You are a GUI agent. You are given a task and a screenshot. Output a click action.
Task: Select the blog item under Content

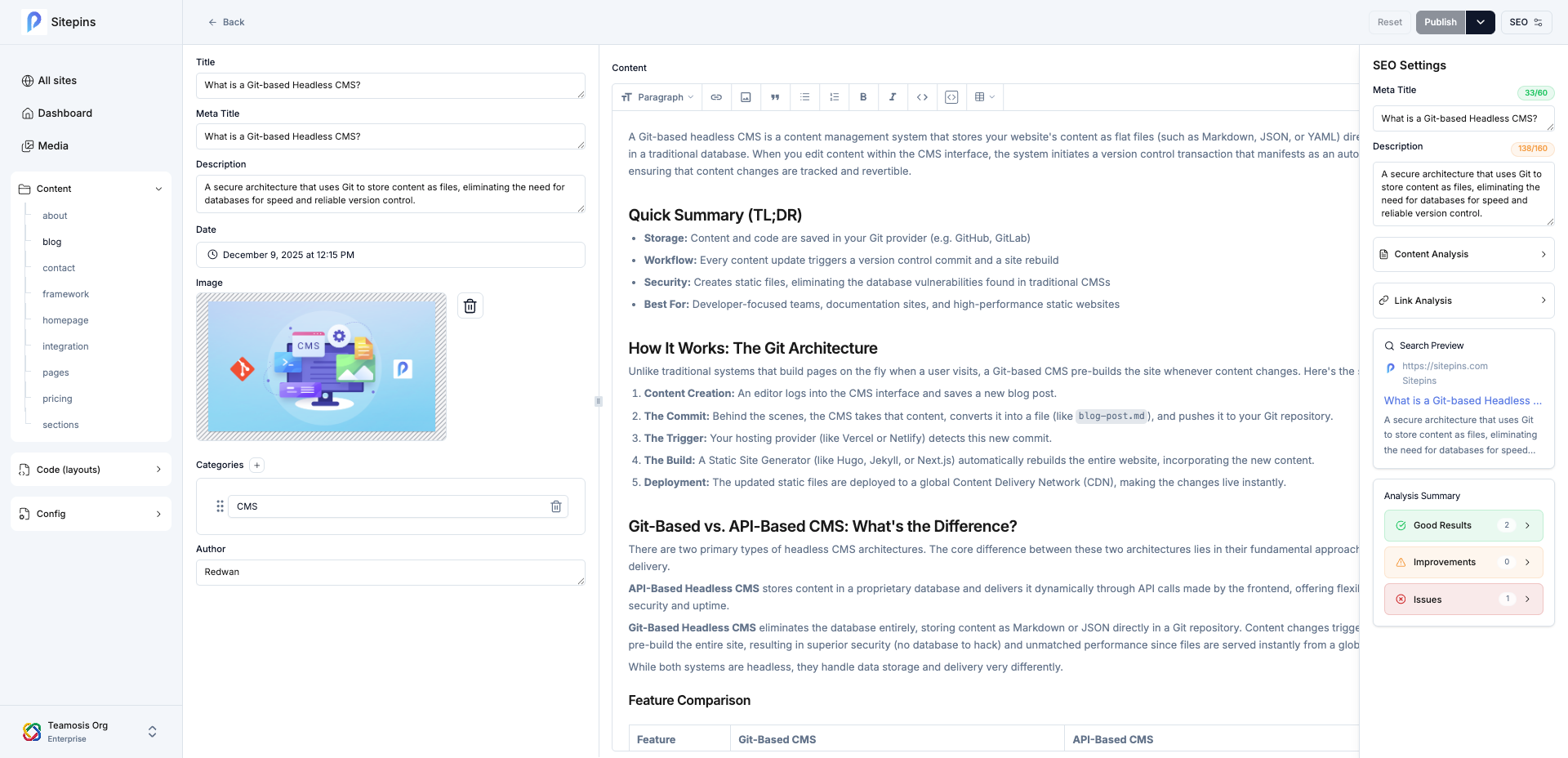click(x=52, y=242)
